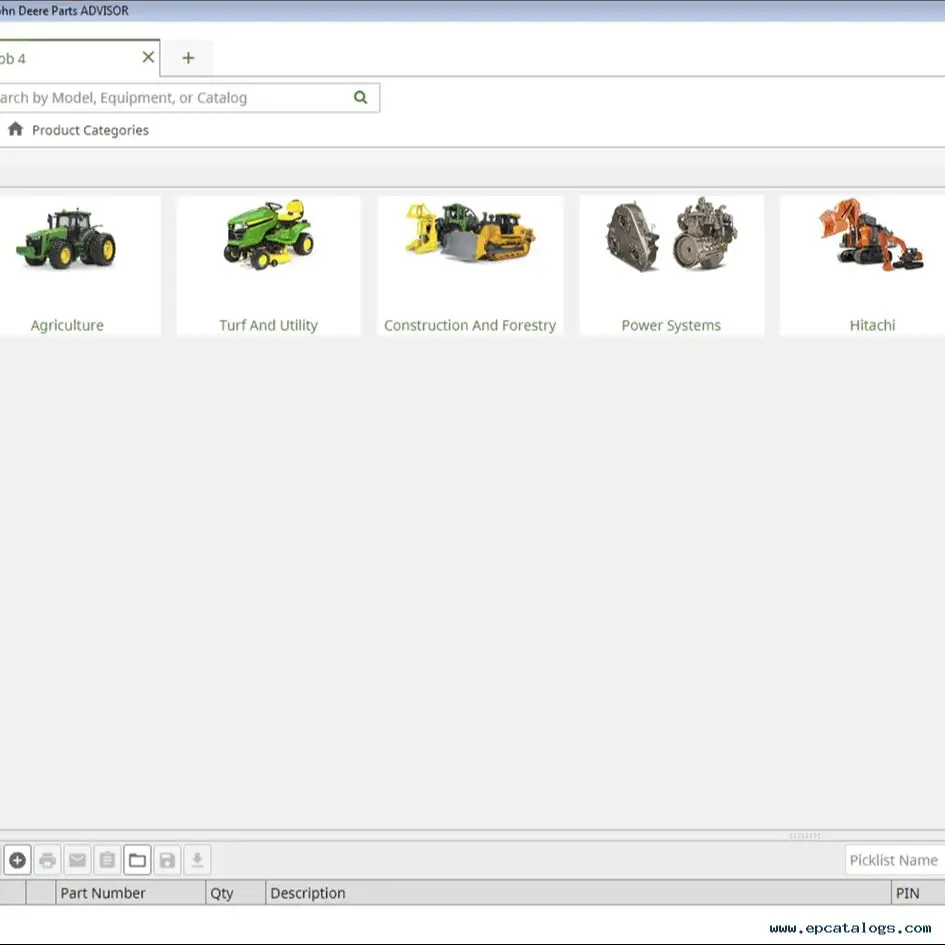This screenshot has width=945, height=945.
Task: Click the Description column header
Action: pos(578,893)
